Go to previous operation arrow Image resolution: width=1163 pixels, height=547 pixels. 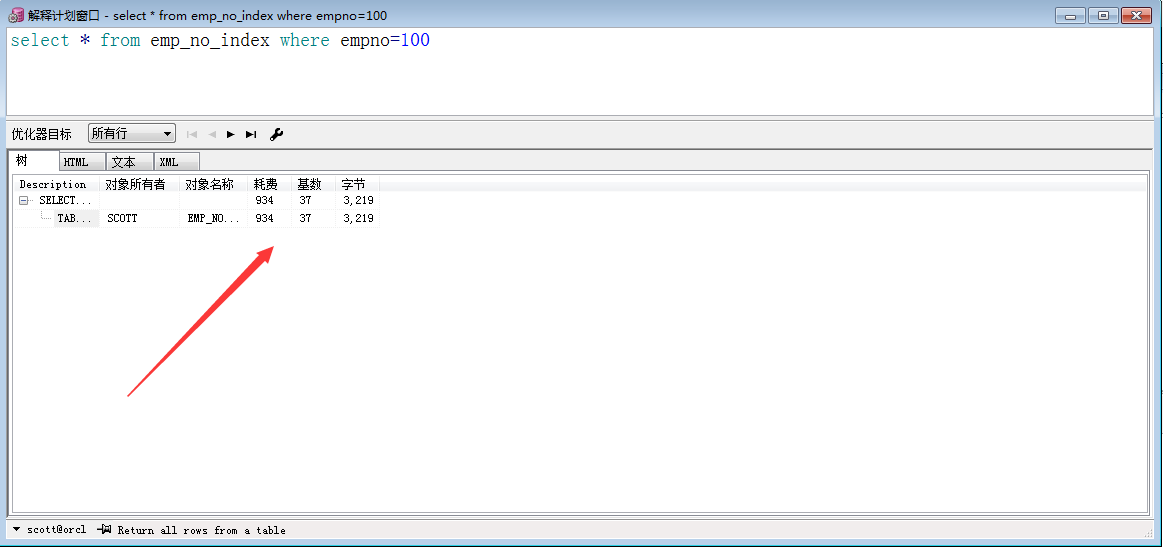tap(212, 134)
